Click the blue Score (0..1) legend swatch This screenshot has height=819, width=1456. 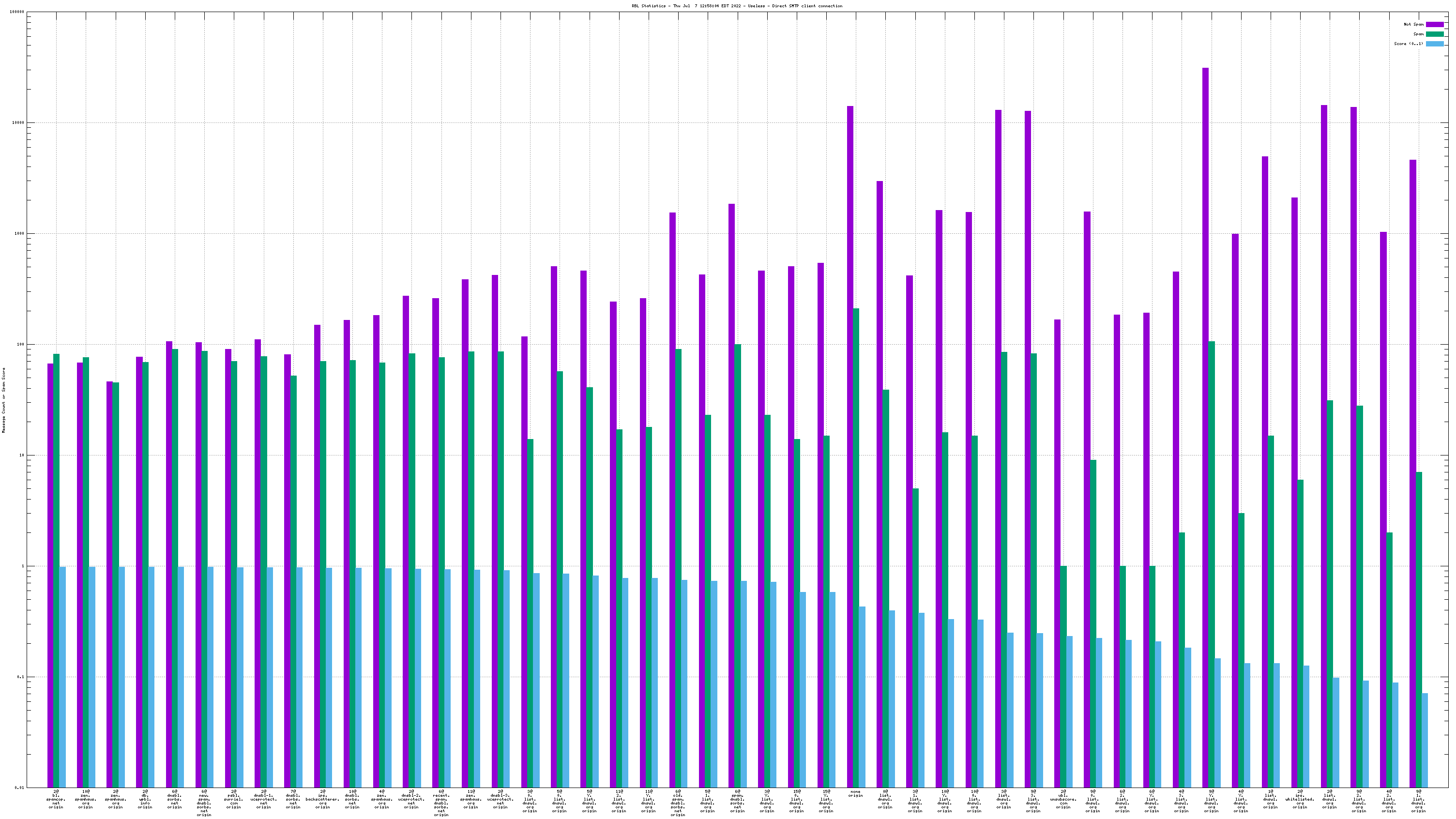1435,44
